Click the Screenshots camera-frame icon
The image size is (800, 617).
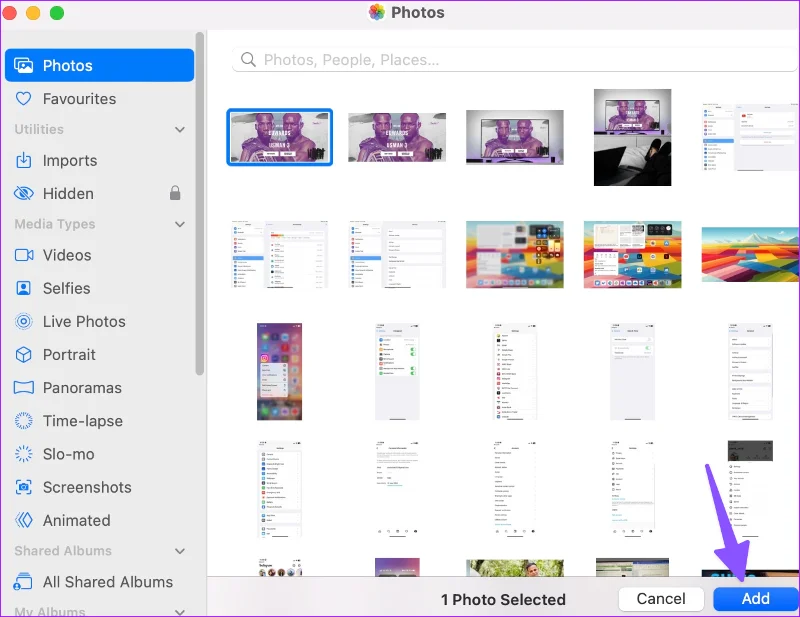[23, 487]
